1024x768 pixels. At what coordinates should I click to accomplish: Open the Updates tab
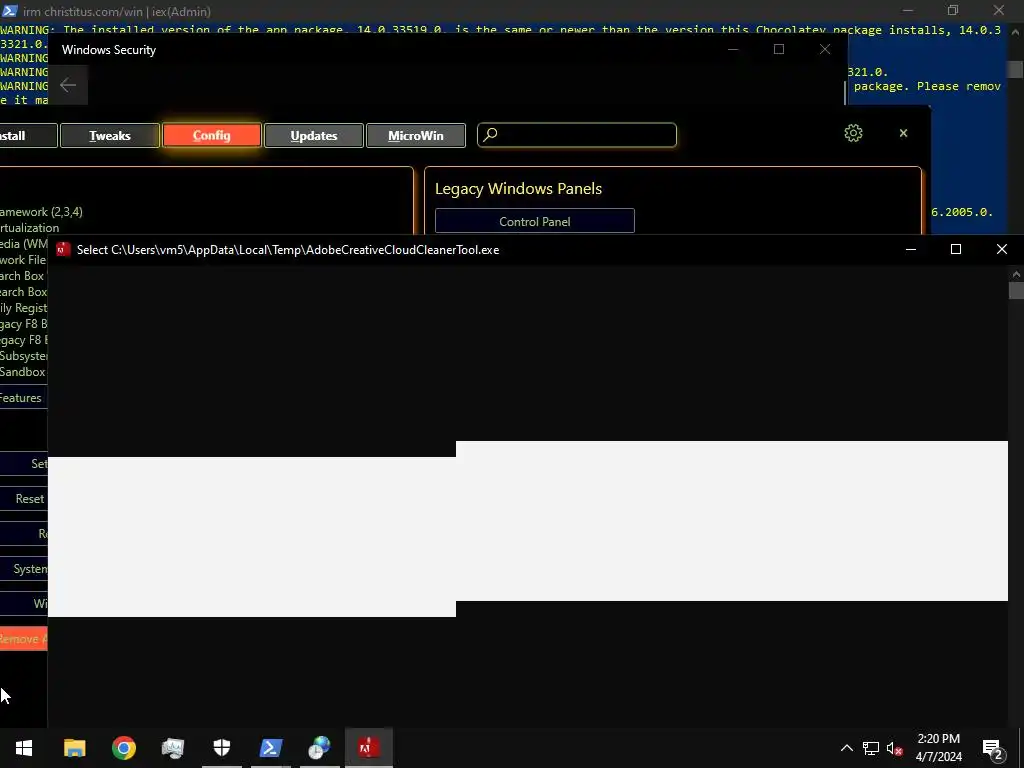(314, 135)
